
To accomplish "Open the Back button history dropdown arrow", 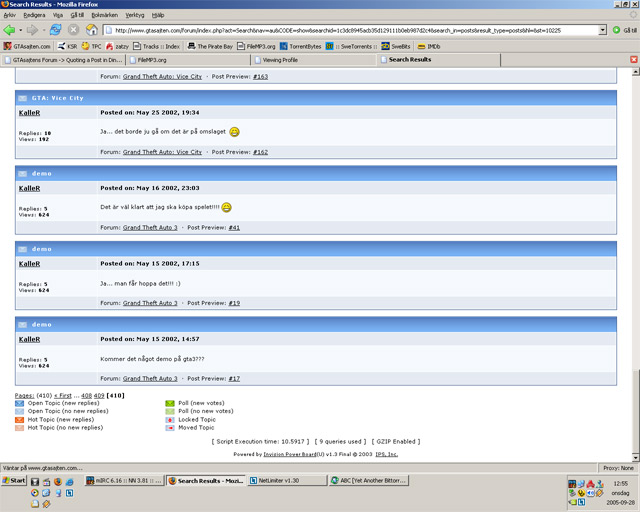I will pyautogui.click(x=20, y=30).
